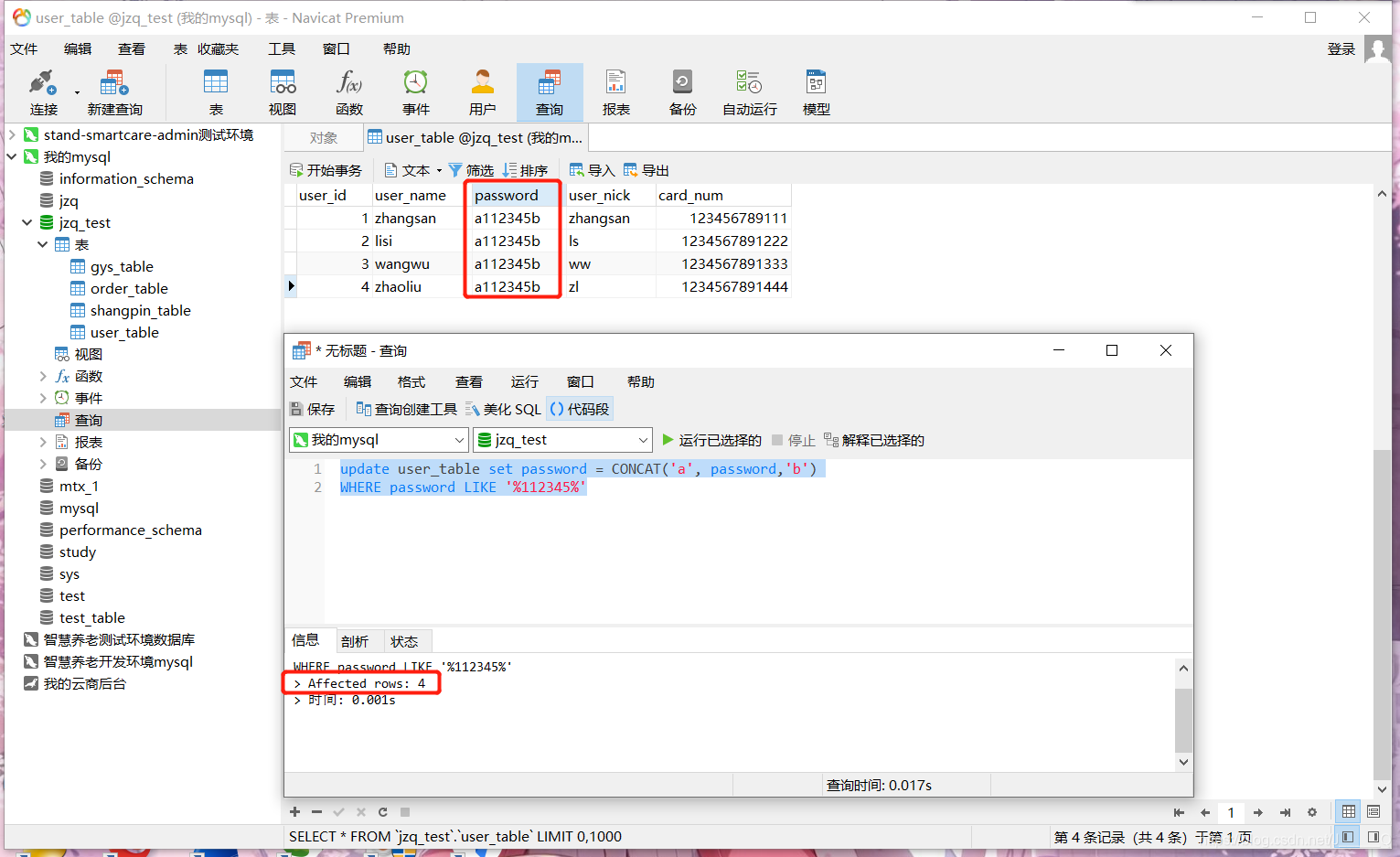Open the User toolbar icon

(x=483, y=92)
